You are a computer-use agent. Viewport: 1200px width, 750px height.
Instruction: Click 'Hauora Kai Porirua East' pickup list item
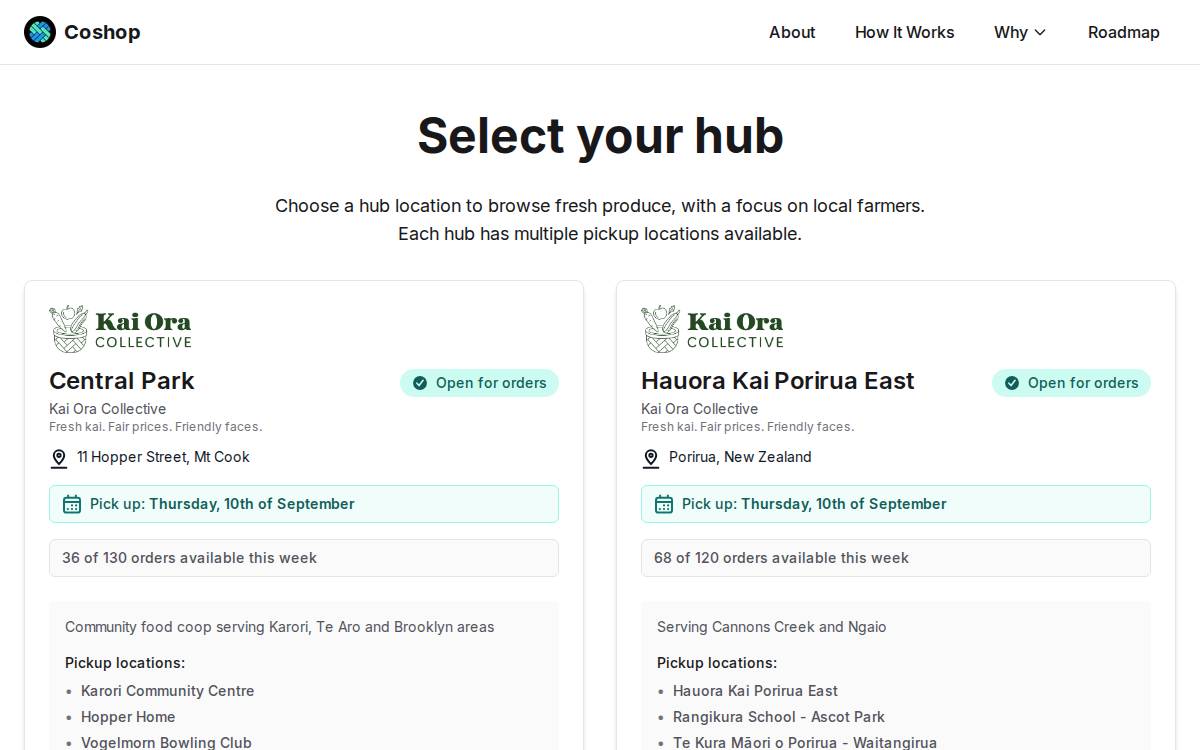pos(755,691)
